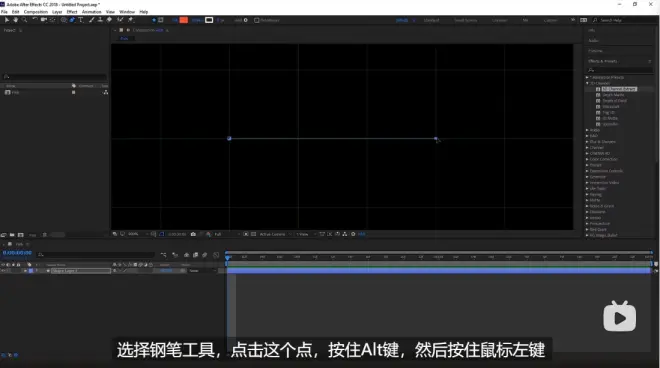
Task: Select the Clone Stamp tool
Action: click(100, 20)
